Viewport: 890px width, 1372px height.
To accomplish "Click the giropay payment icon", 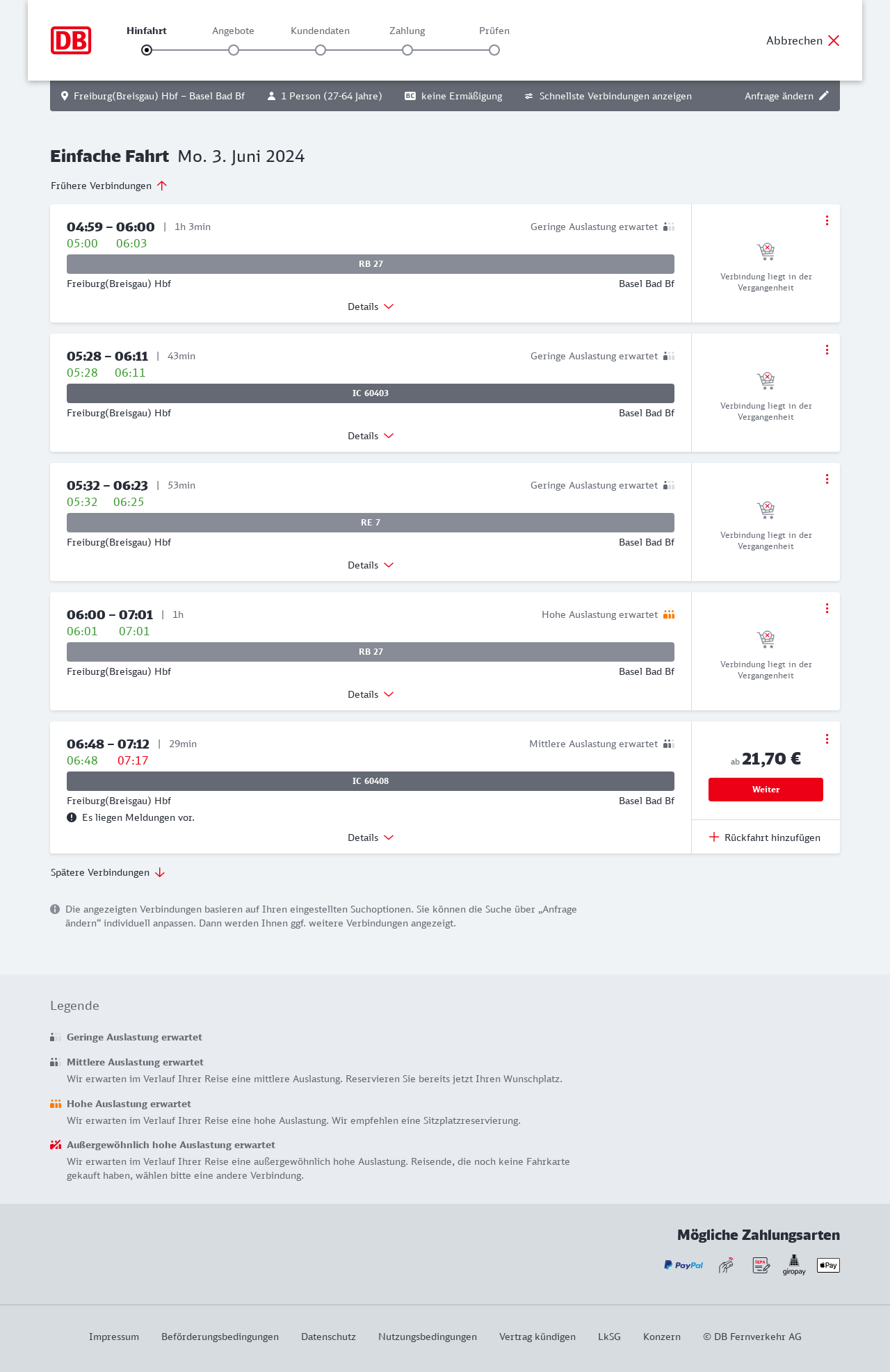I will click(x=794, y=1265).
